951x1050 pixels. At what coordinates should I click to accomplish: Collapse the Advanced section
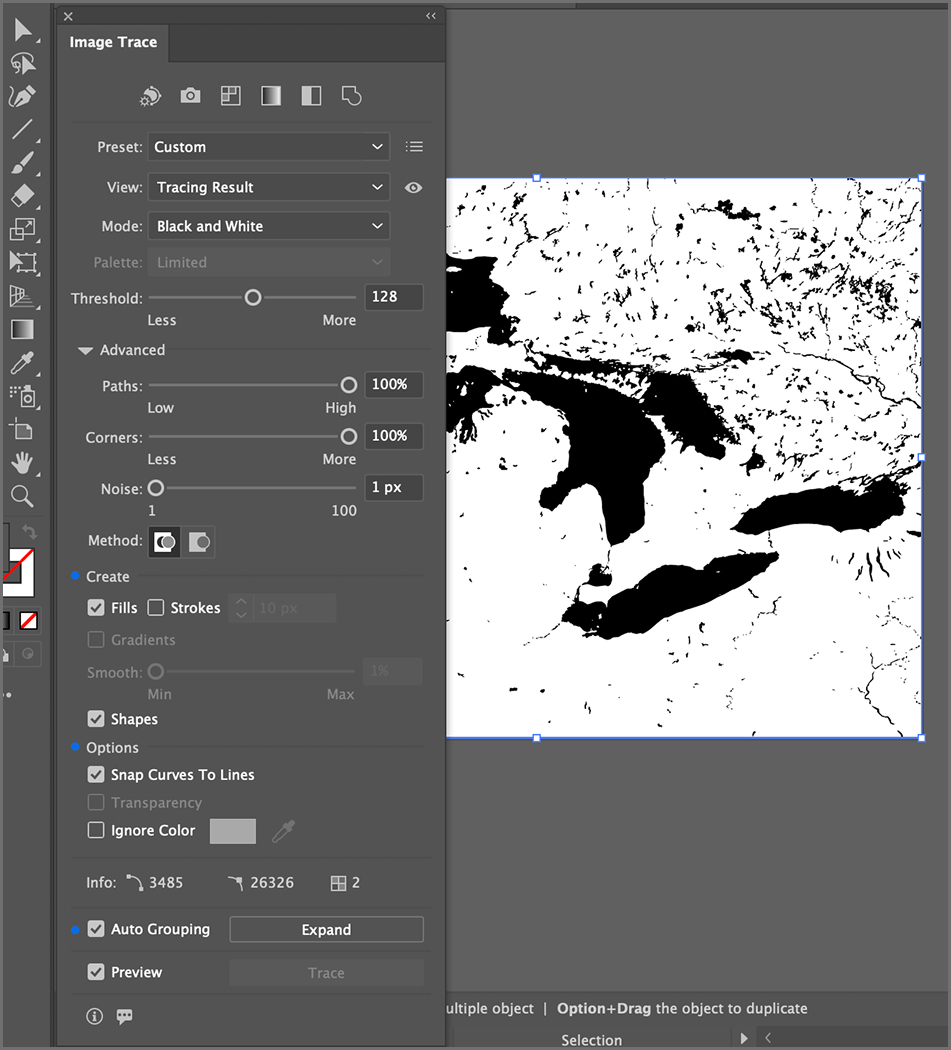coord(85,350)
